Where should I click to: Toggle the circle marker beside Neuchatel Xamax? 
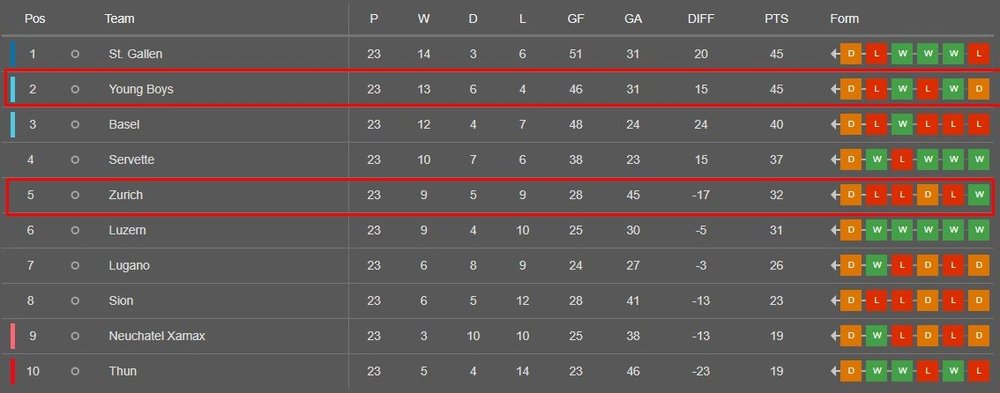click(x=75, y=336)
